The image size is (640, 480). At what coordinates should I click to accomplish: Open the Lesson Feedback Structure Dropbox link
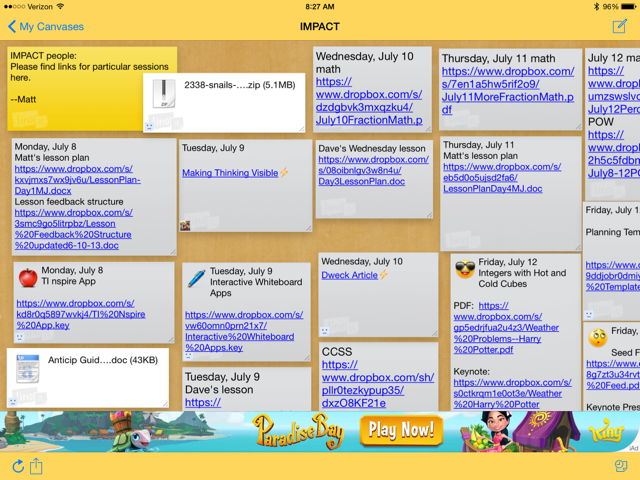(73, 229)
